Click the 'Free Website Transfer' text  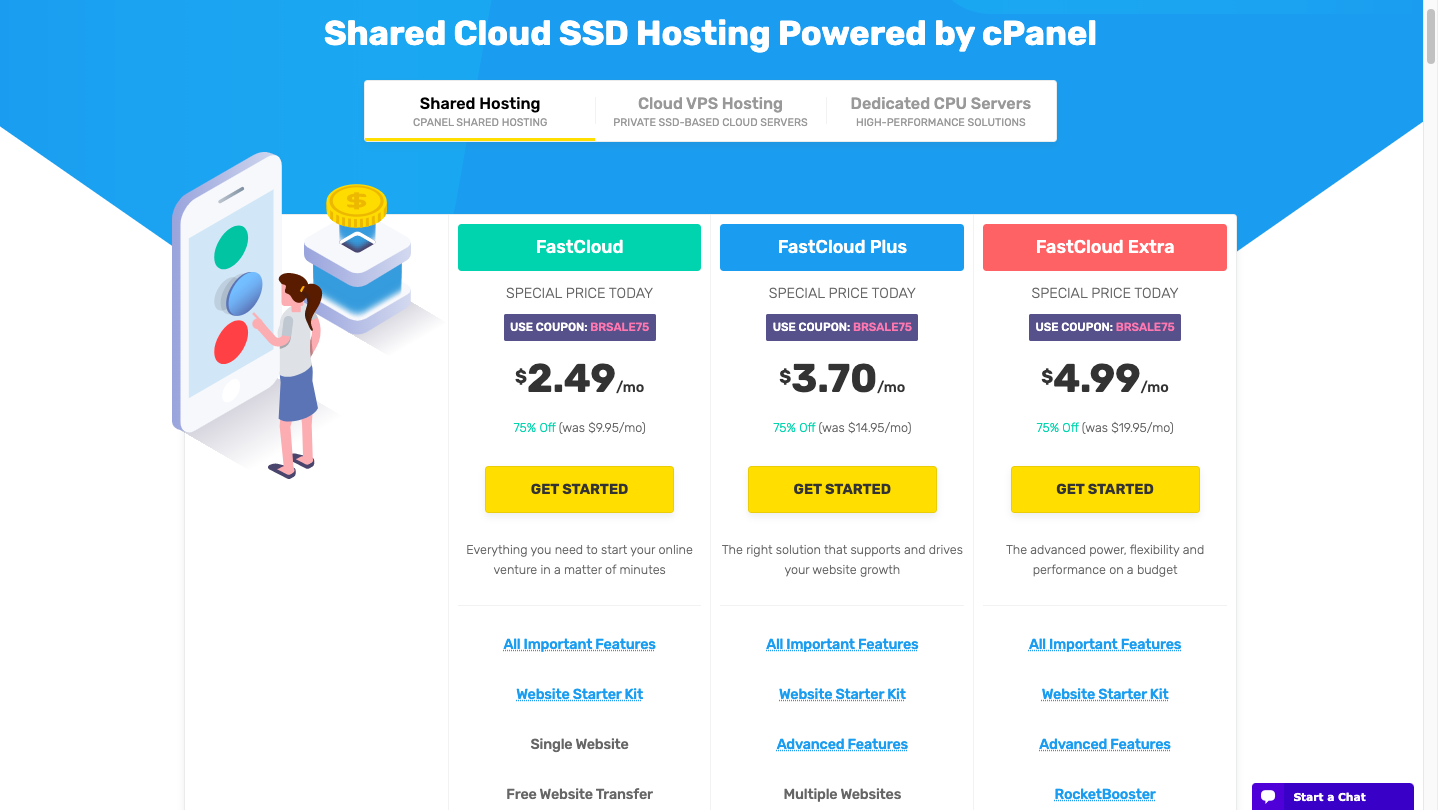pyautogui.click(x=579, y=794)
